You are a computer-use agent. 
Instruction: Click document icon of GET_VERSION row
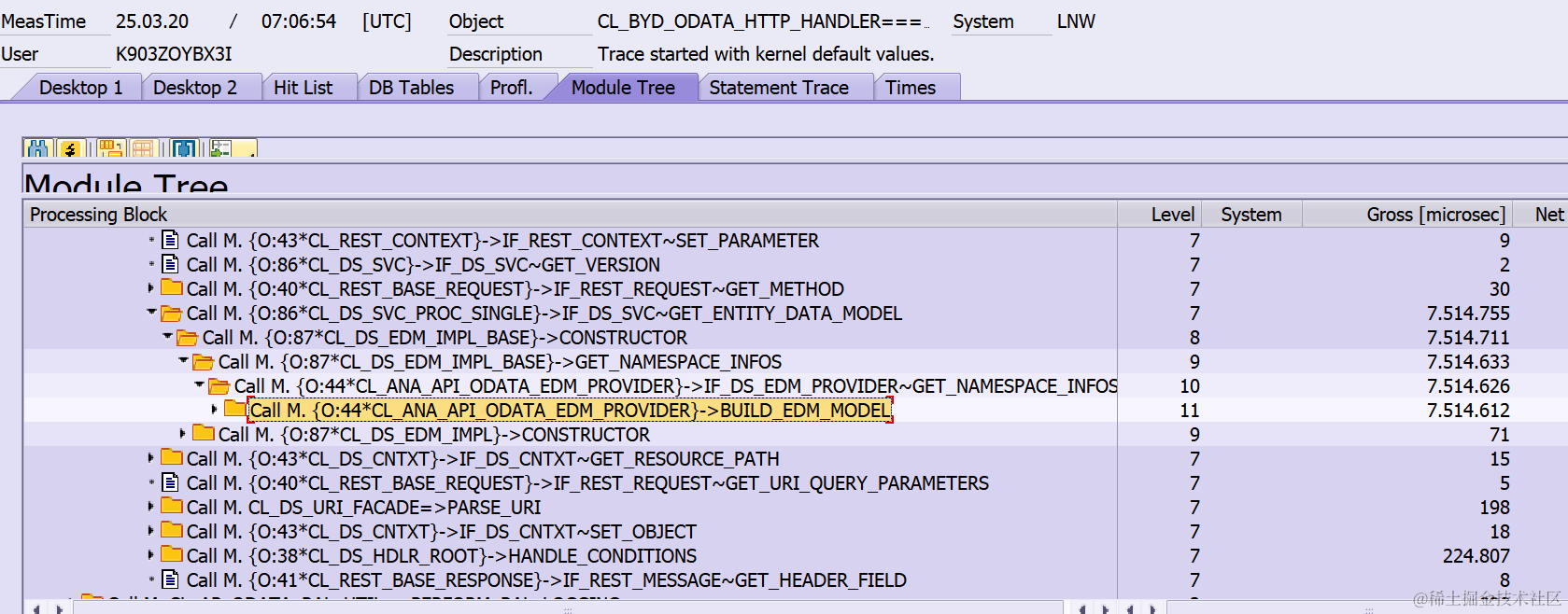[x=170, y=264]
